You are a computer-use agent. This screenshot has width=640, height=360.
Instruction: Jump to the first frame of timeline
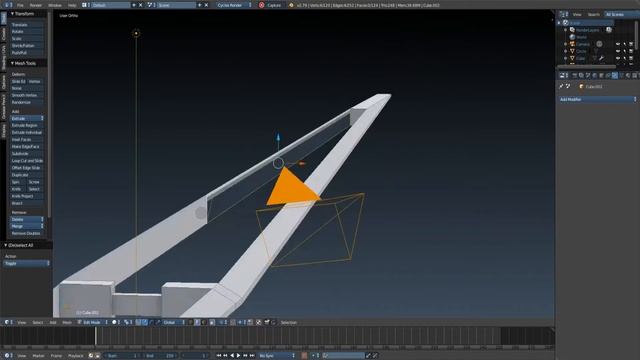click(219, 356)
